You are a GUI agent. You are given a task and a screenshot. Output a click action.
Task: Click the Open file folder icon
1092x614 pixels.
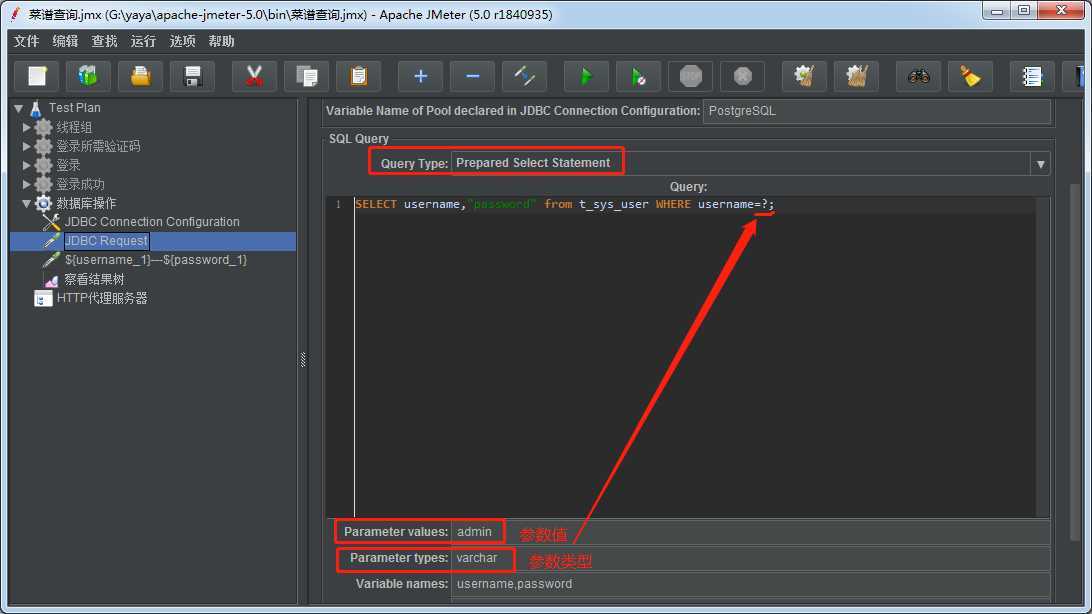(x=140, y=76)
